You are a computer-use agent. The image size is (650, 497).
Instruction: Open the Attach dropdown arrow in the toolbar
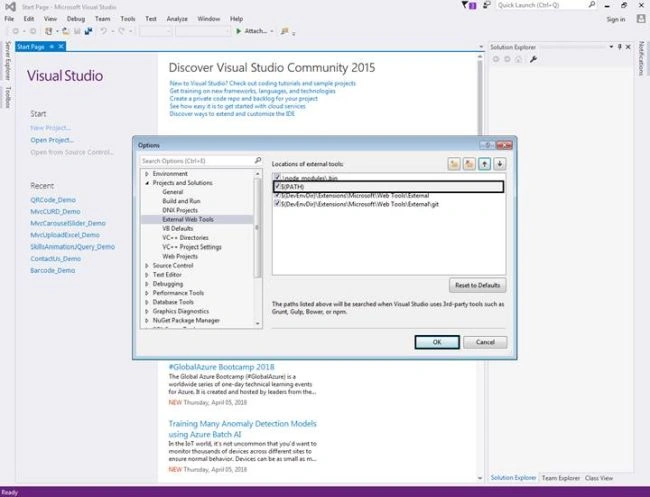coord(272,31)
